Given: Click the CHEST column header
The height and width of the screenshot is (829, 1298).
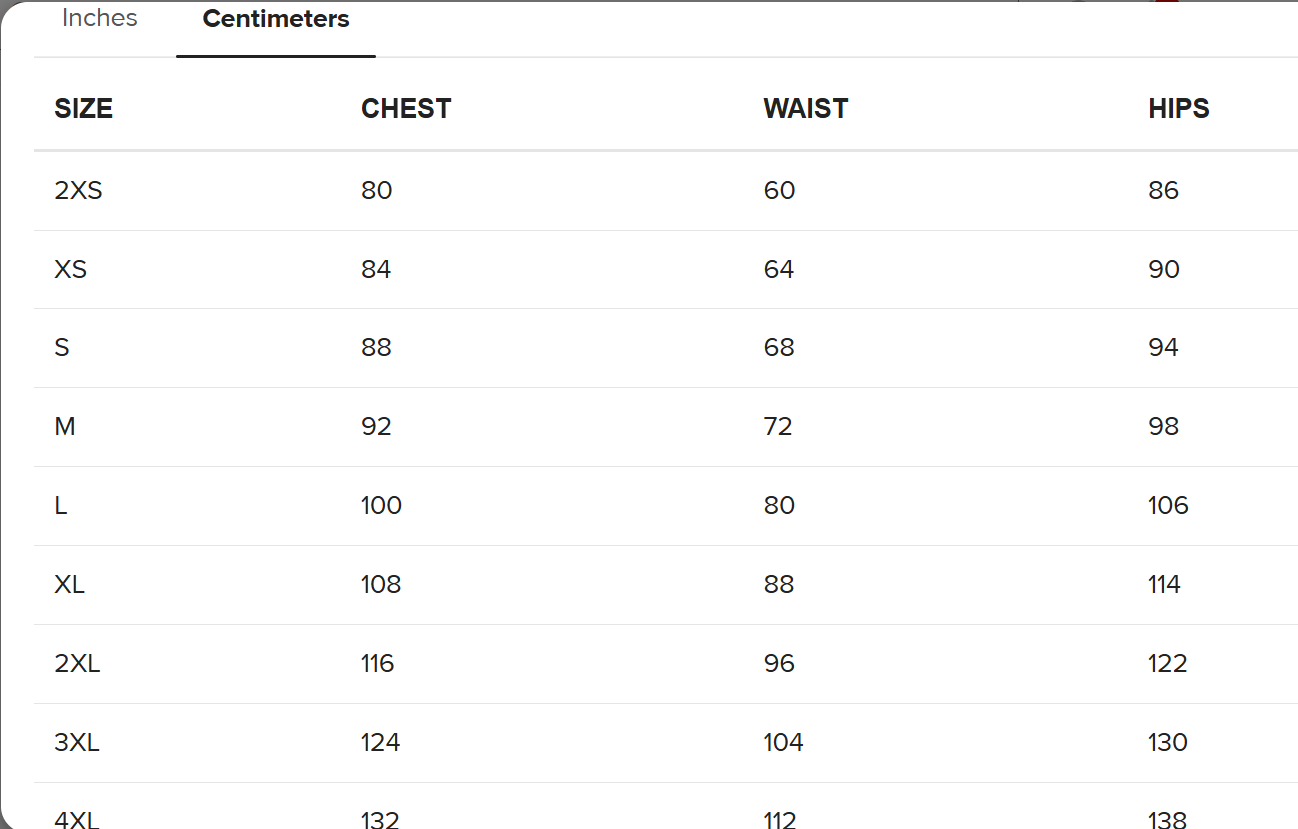Looking at the screenshot, I should [x=406, y=108].
